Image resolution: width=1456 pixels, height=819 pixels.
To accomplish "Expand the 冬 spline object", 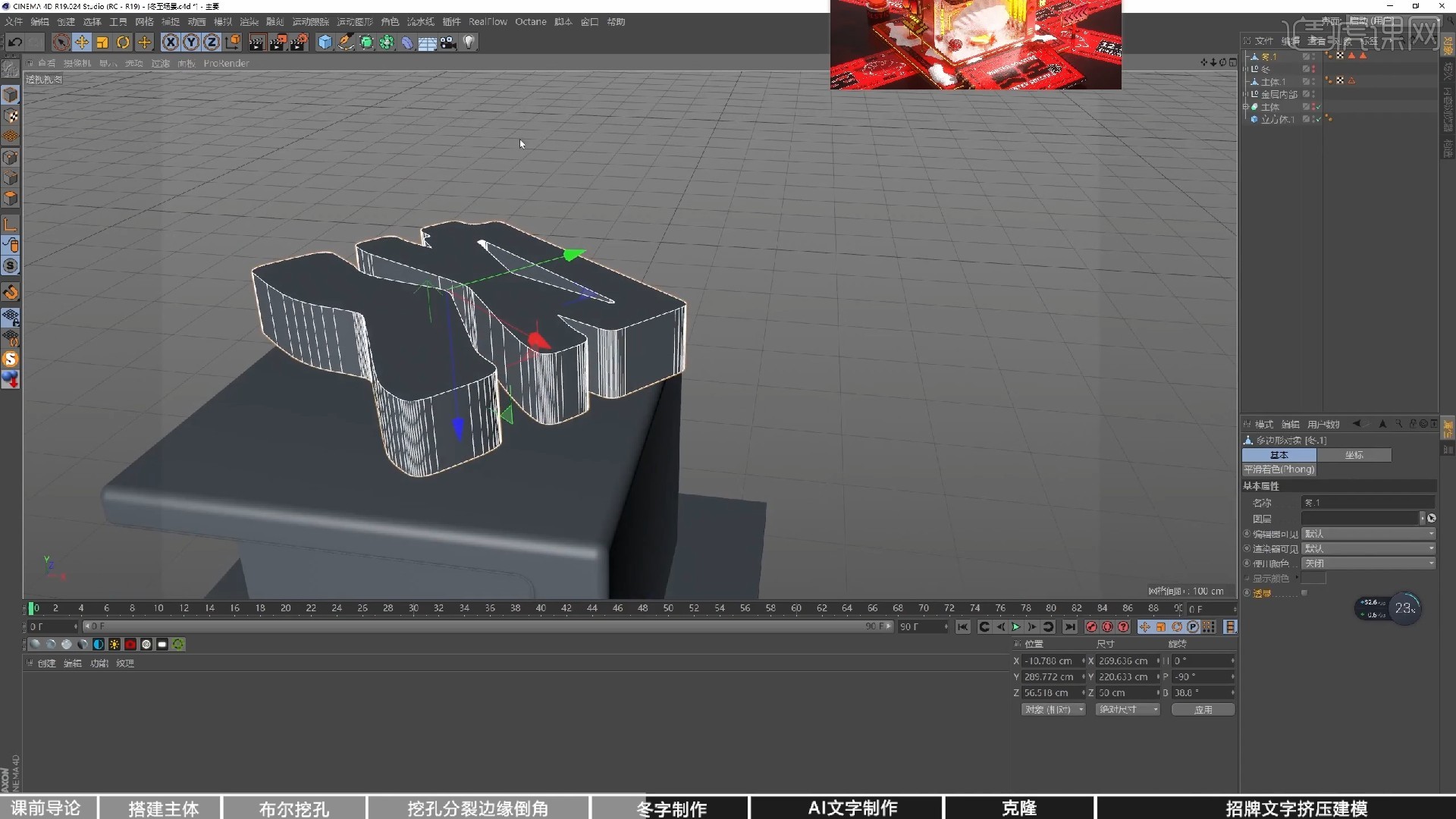I will click(x=1245, y=70).
